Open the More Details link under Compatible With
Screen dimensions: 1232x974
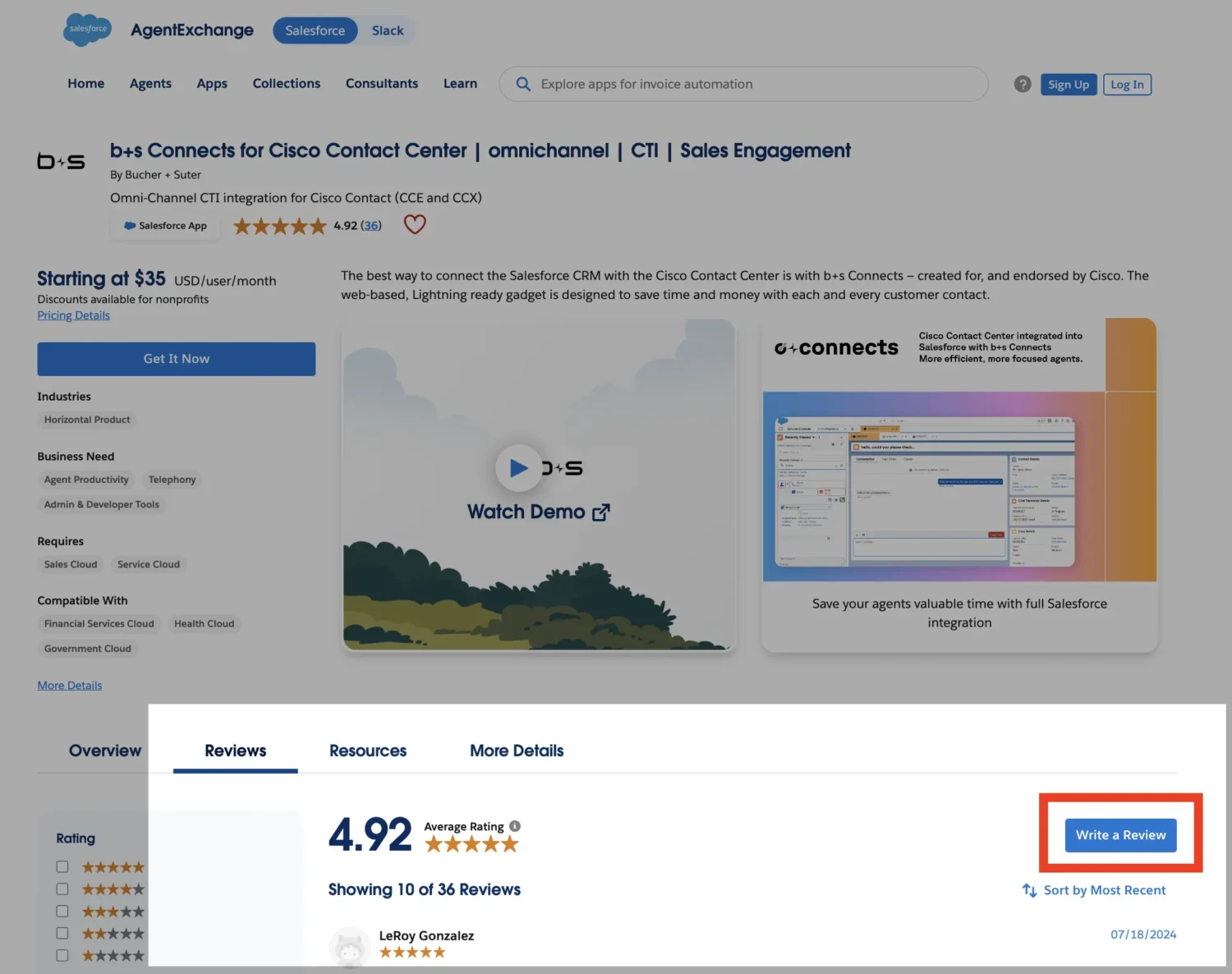coord(70,686)
